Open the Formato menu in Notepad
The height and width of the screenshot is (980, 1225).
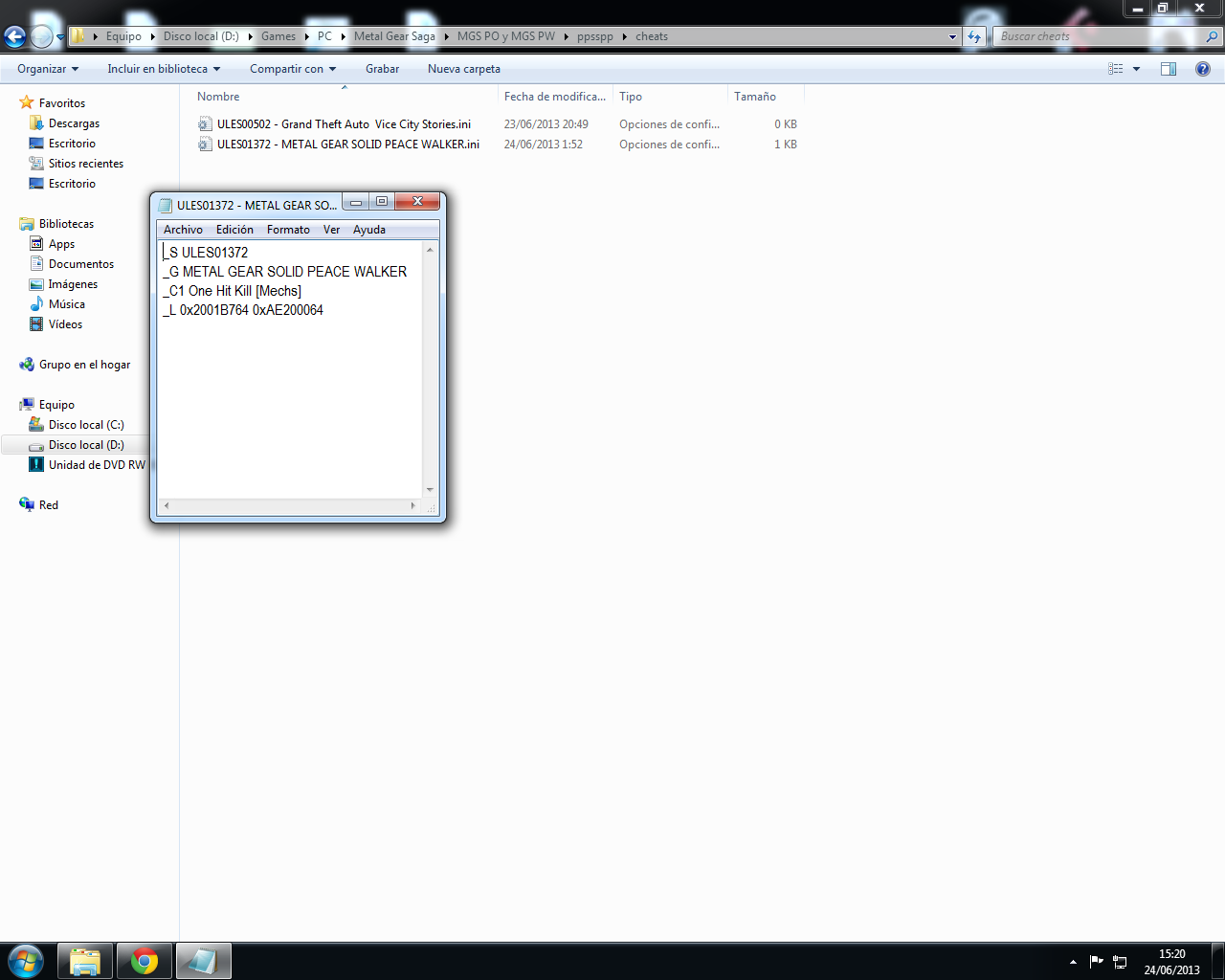[288, 230]
